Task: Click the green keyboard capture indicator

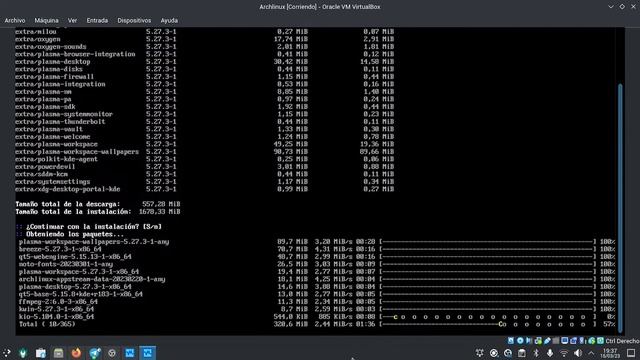Action: 600,340
